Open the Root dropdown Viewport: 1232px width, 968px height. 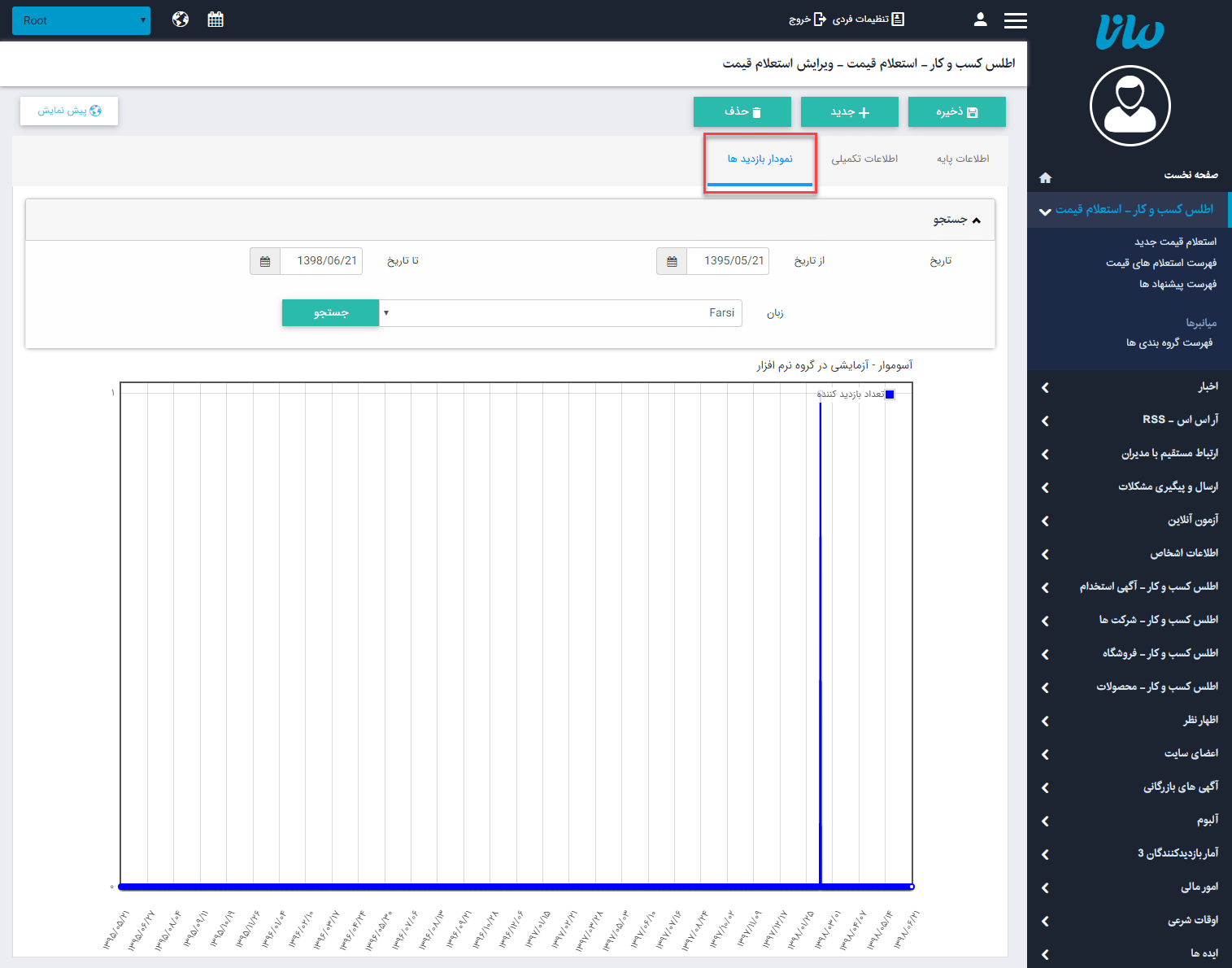tap(81, 20)
